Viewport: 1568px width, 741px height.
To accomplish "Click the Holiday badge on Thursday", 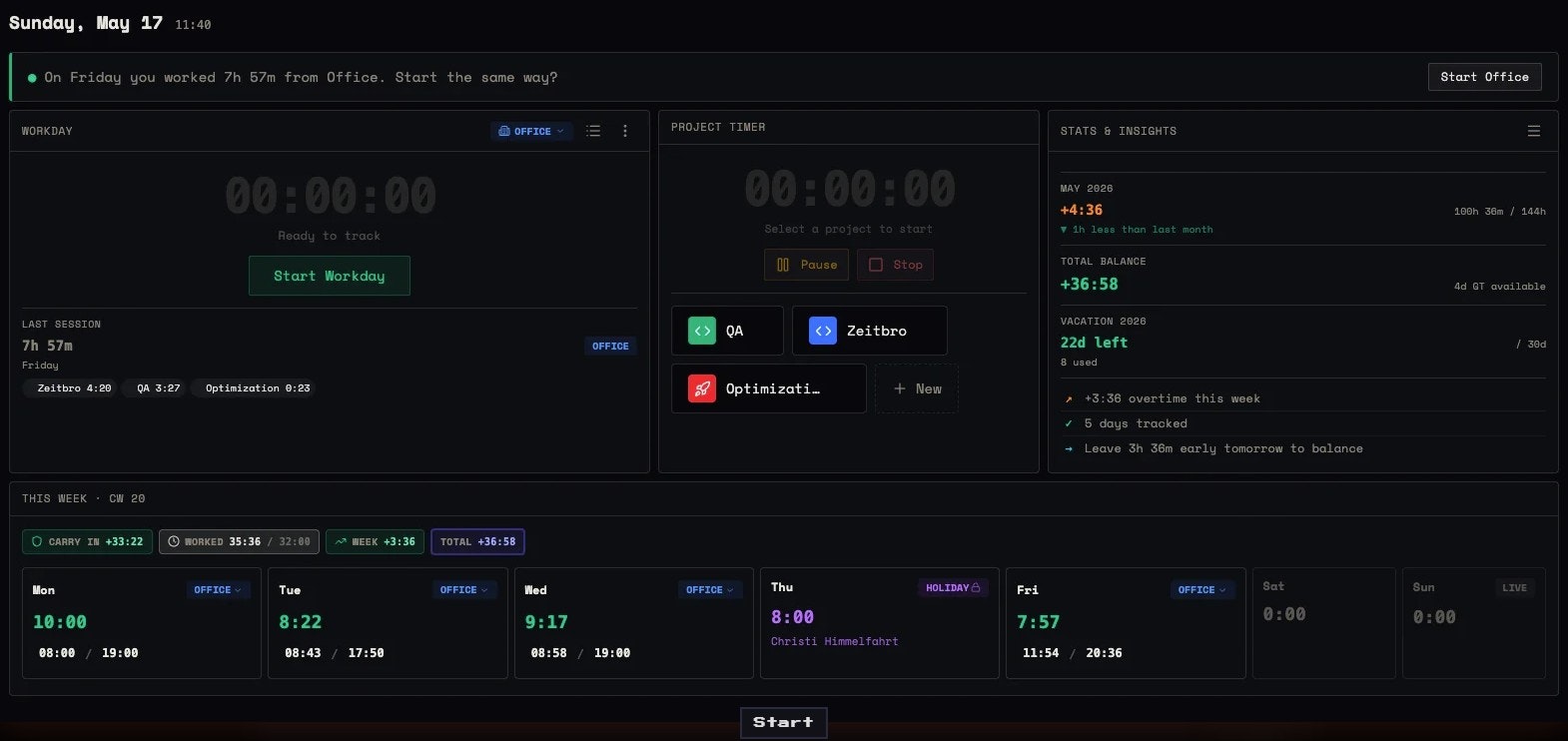I will click(x=952, y=588).
